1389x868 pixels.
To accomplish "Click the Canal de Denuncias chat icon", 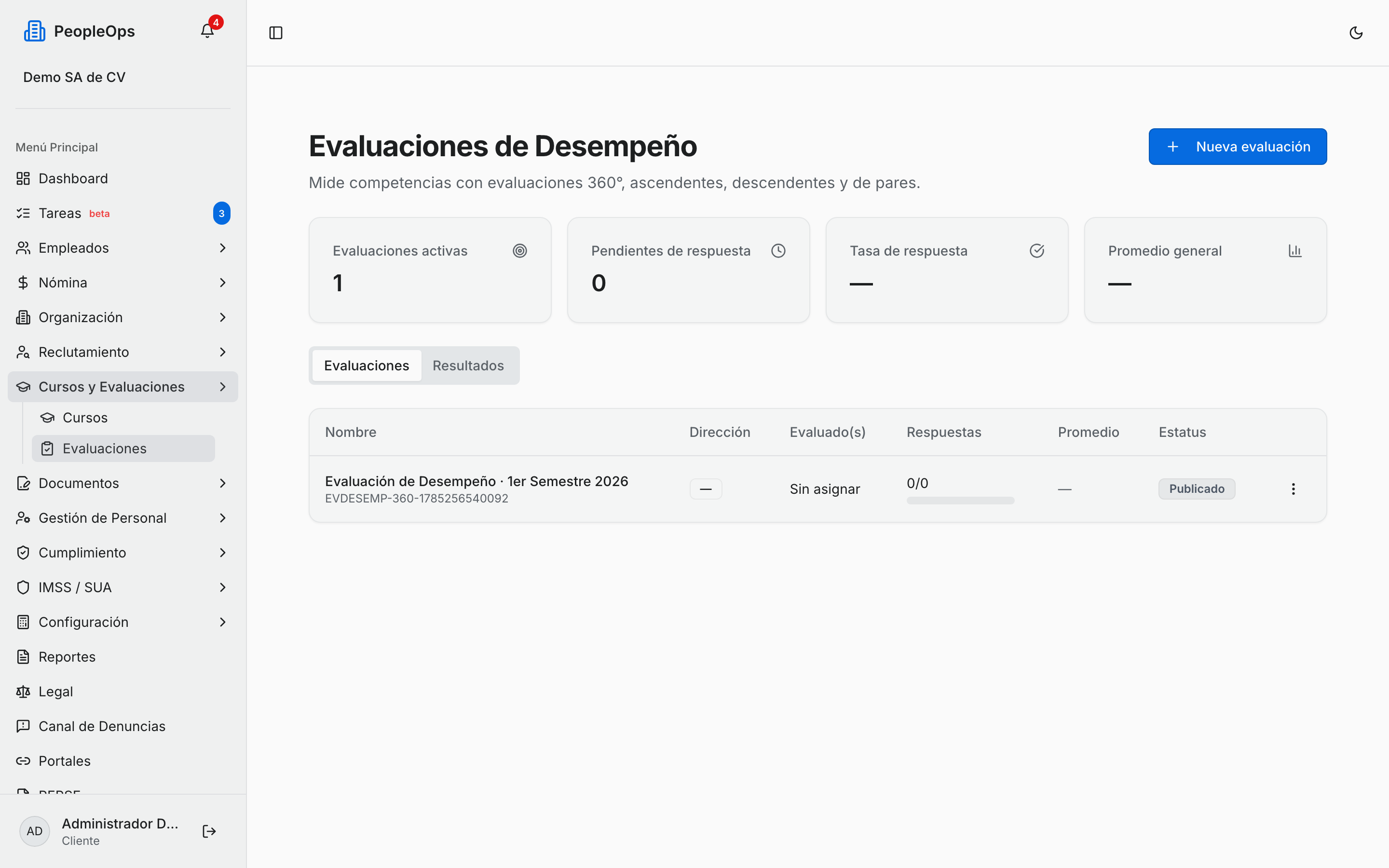I will (x=23, y=726).
